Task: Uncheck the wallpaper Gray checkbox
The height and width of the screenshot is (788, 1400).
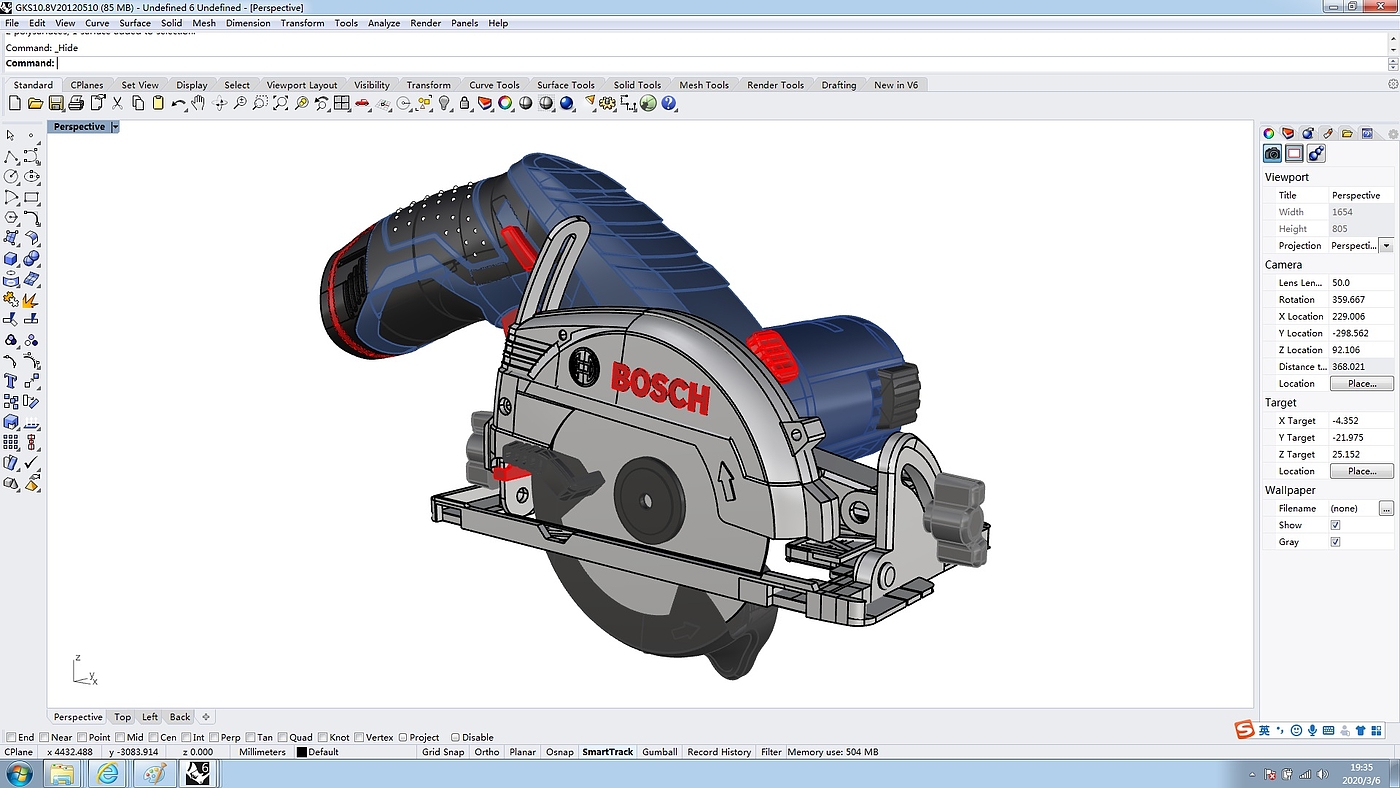Action: tap(1335, 542)
